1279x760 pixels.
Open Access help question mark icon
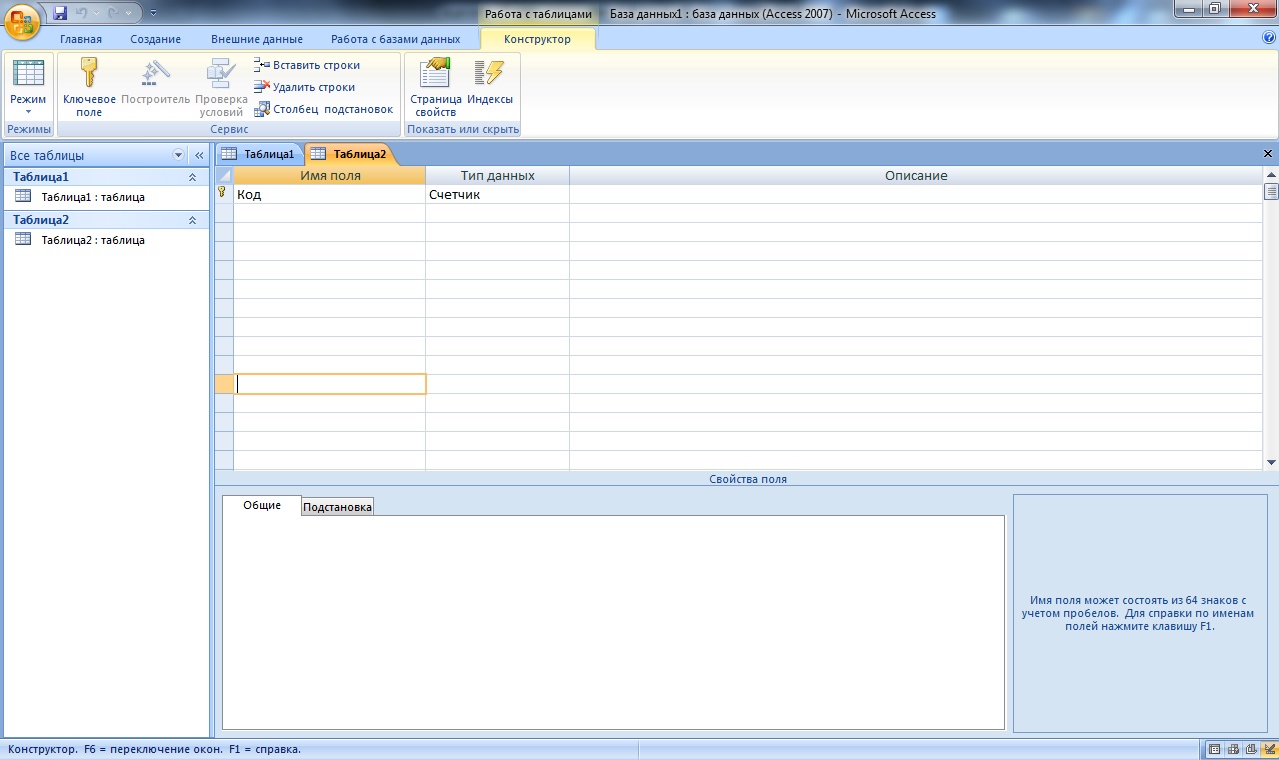pyautogui.click(x=1269, y=38)
